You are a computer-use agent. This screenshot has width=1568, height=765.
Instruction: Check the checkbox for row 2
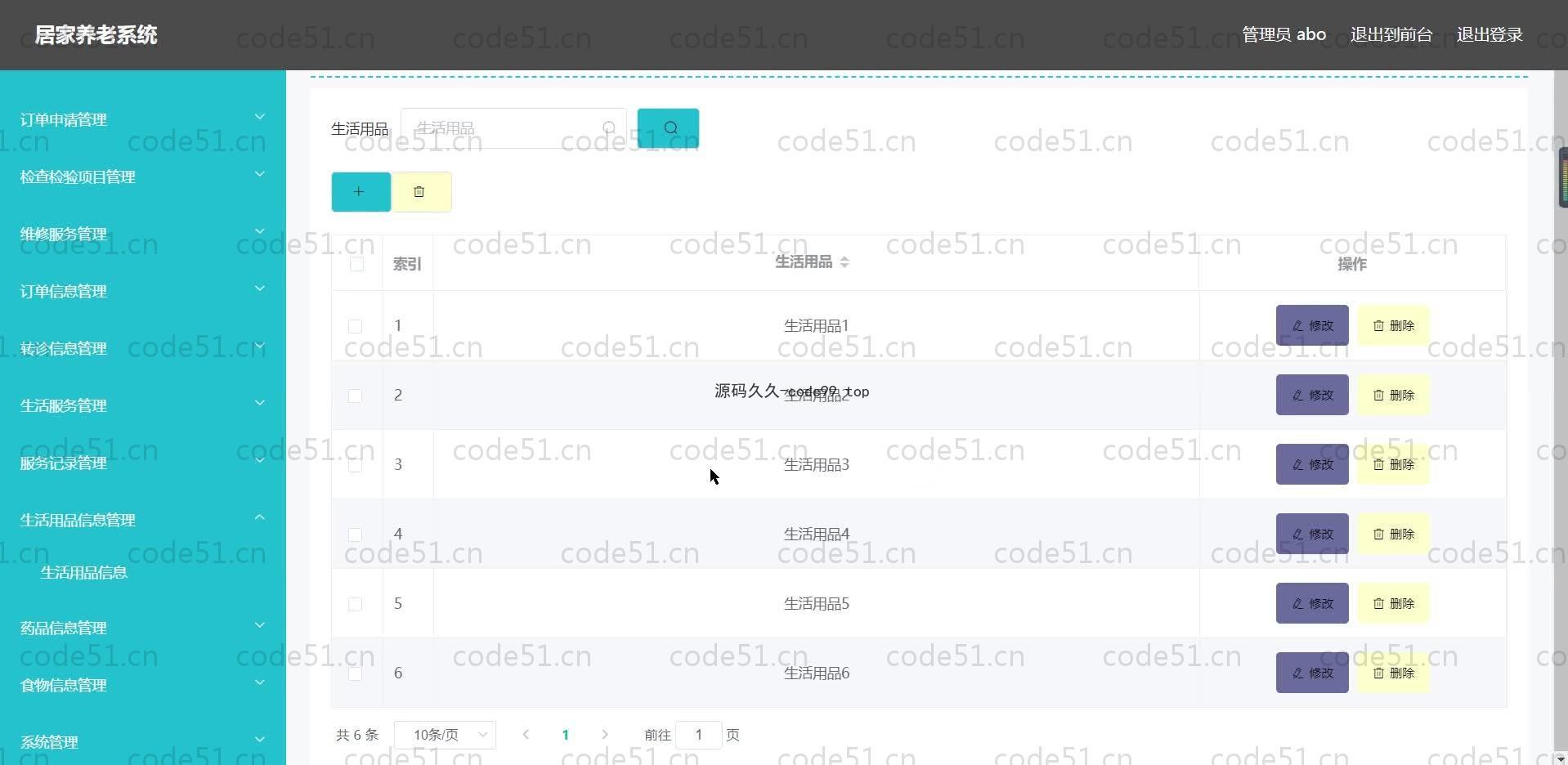point(355,396)
